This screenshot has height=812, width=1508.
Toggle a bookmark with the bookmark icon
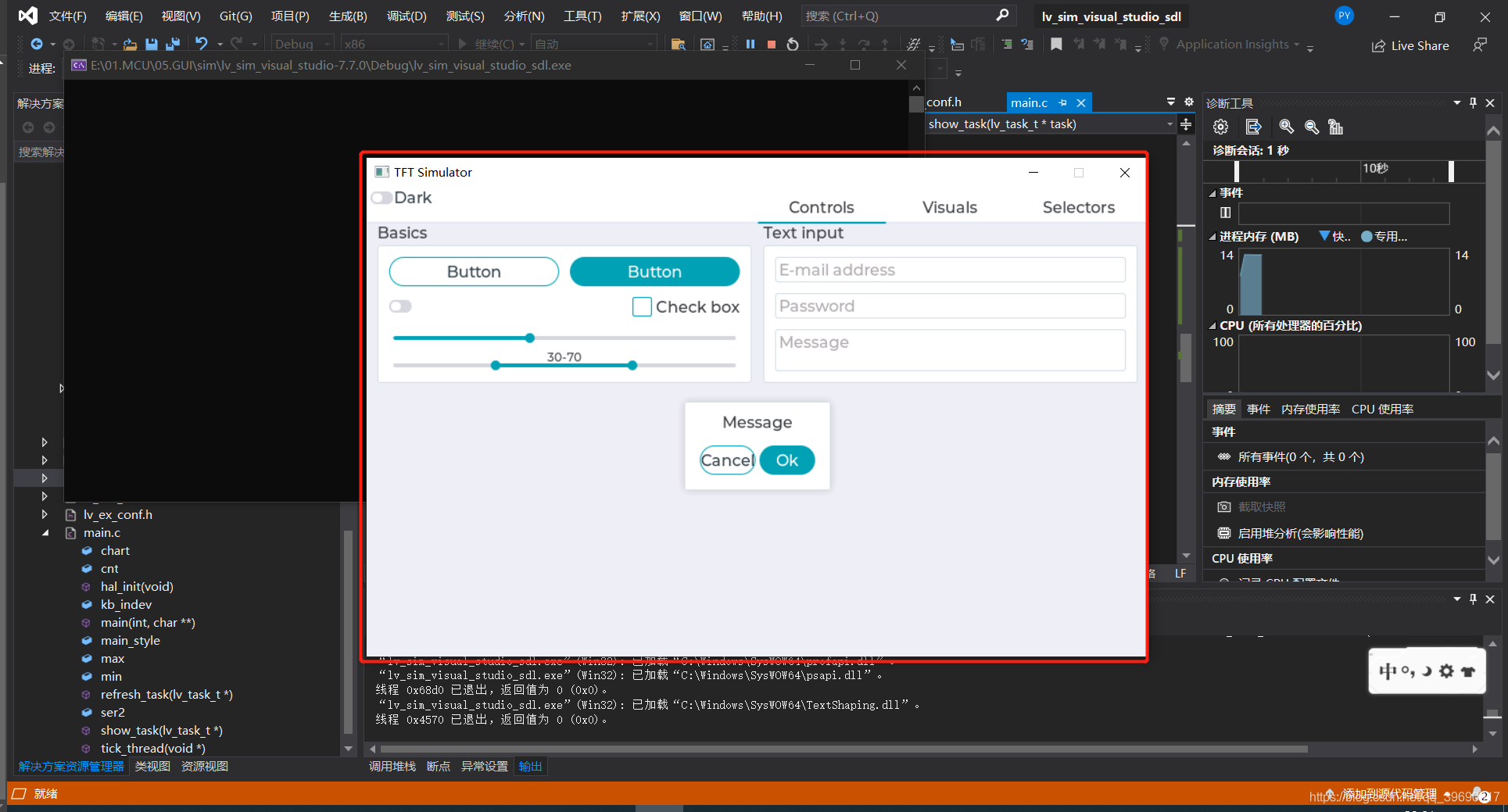pyautogui.click(x=1056, y=45)
